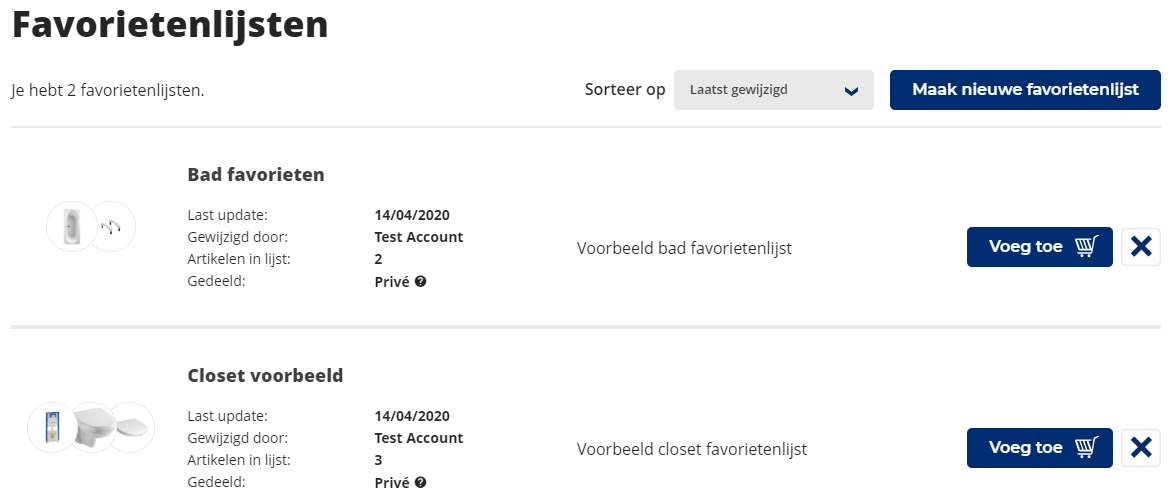Viewport: 1171px width, 504px height.
Task: Select the toilet bowl product thumbnail
Action: pyautogui.click(x=92, y=427)
